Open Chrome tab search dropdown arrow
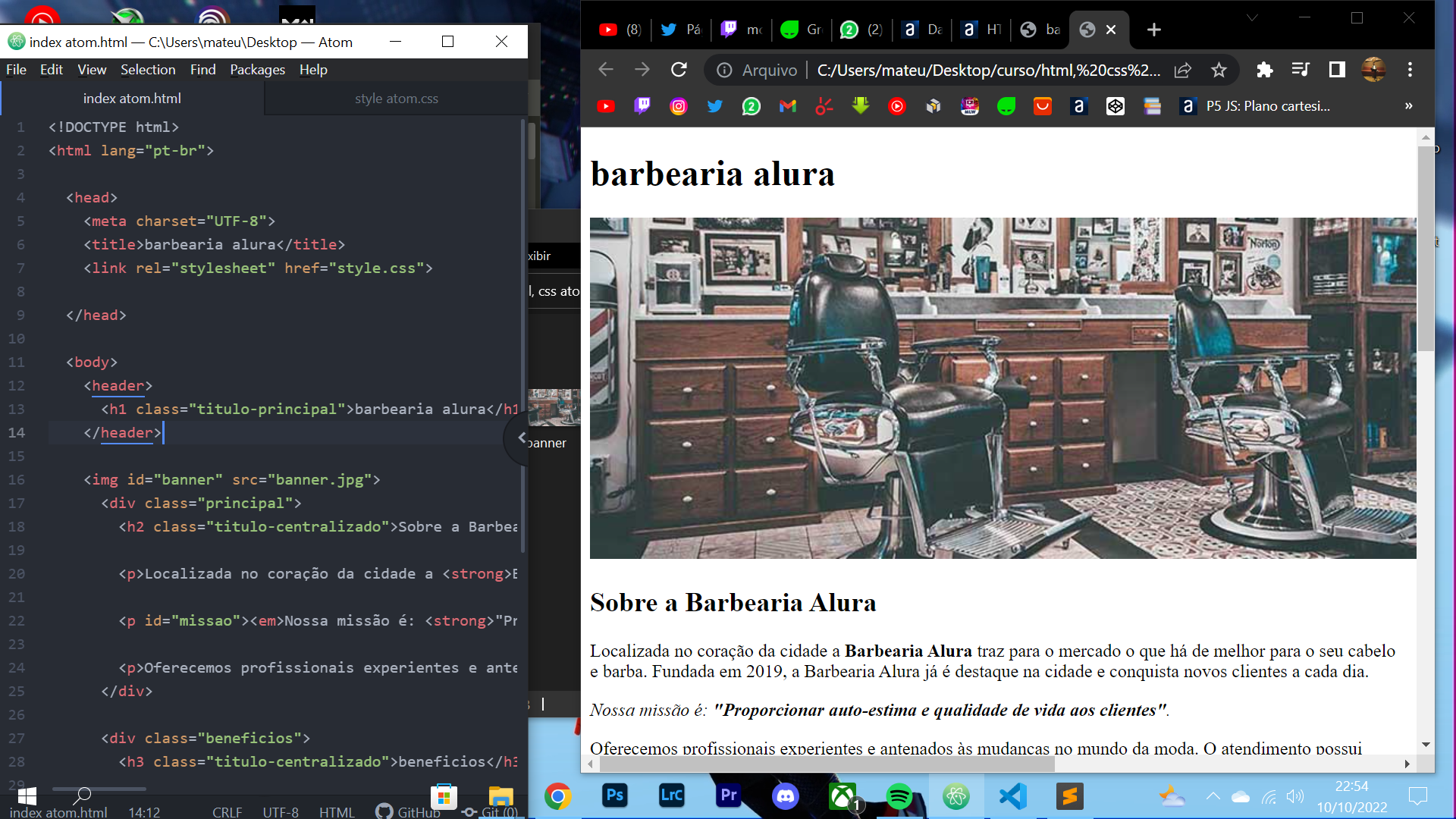Image resolution: width=1456 pixels, height=819 pixels. pyautogui.click(x=1252, y=17)
